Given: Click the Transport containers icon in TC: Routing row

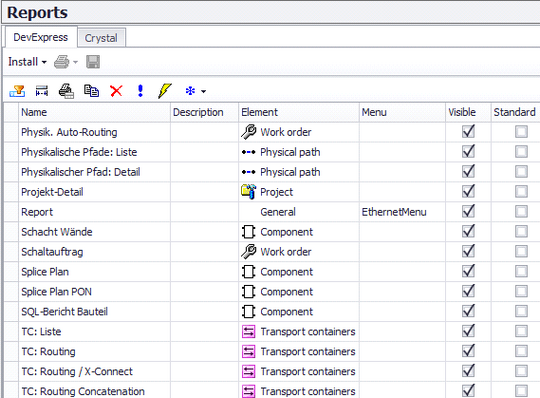Looking at the screenshot, I should coord(249,352).
